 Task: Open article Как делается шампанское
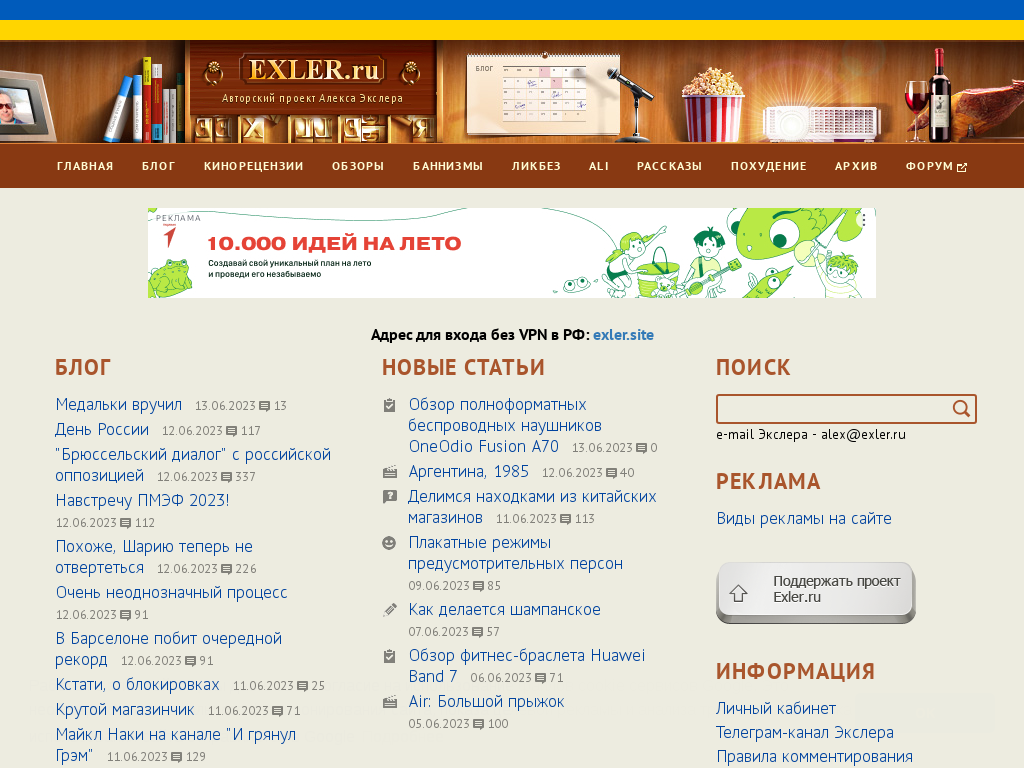pyautogui.click(x=504, y=609)
